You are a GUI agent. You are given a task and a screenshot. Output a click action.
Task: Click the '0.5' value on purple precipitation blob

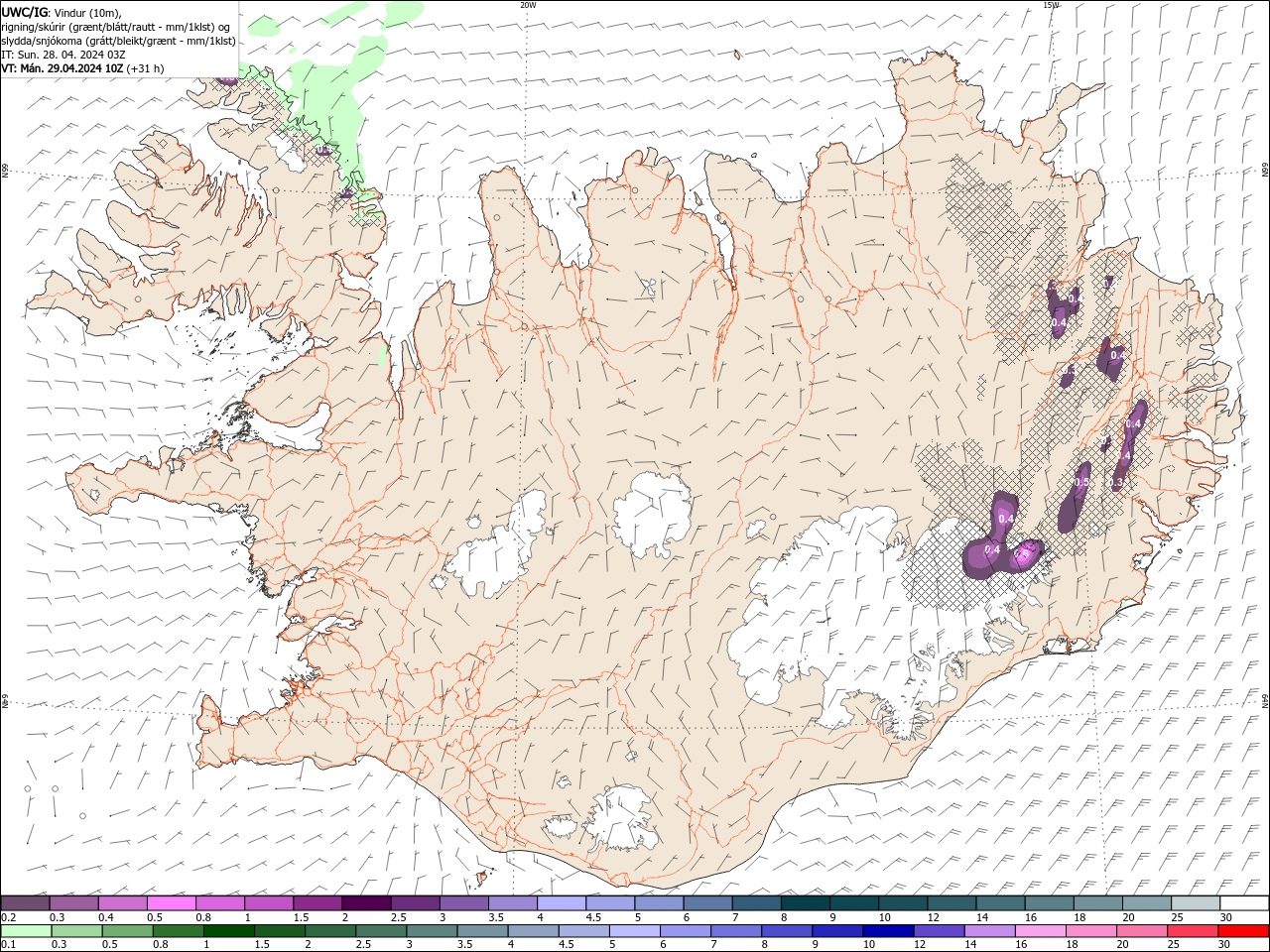pos(1082,482)
